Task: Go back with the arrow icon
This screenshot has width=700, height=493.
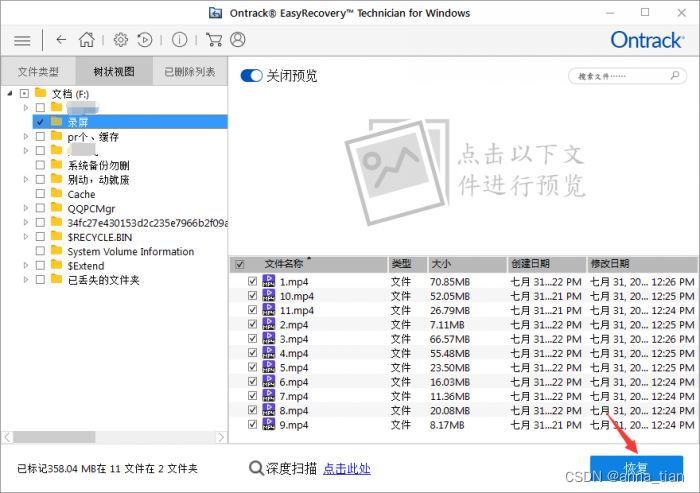Action: (61, 40)
